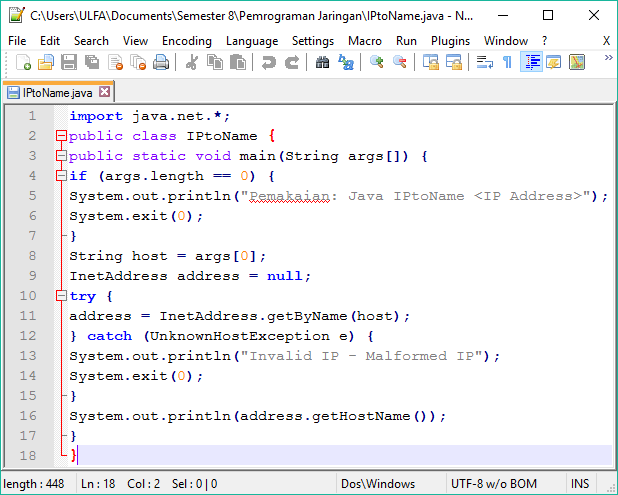Open the Search menu

pos(91,41)
